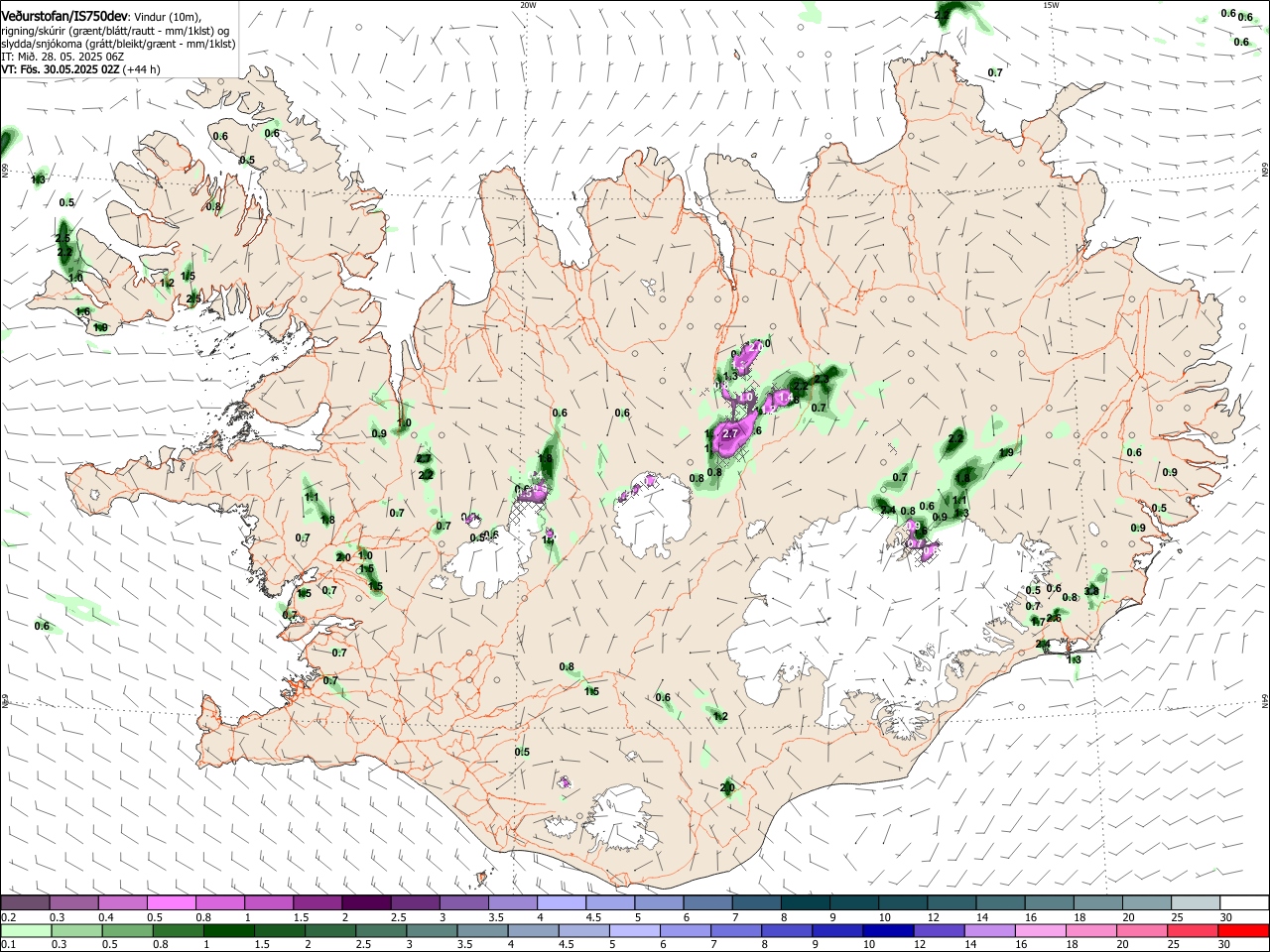1270x952 pixels.
Task: Click the upper legend swatch labeled 0.2
Action: [x=25, y=902]
